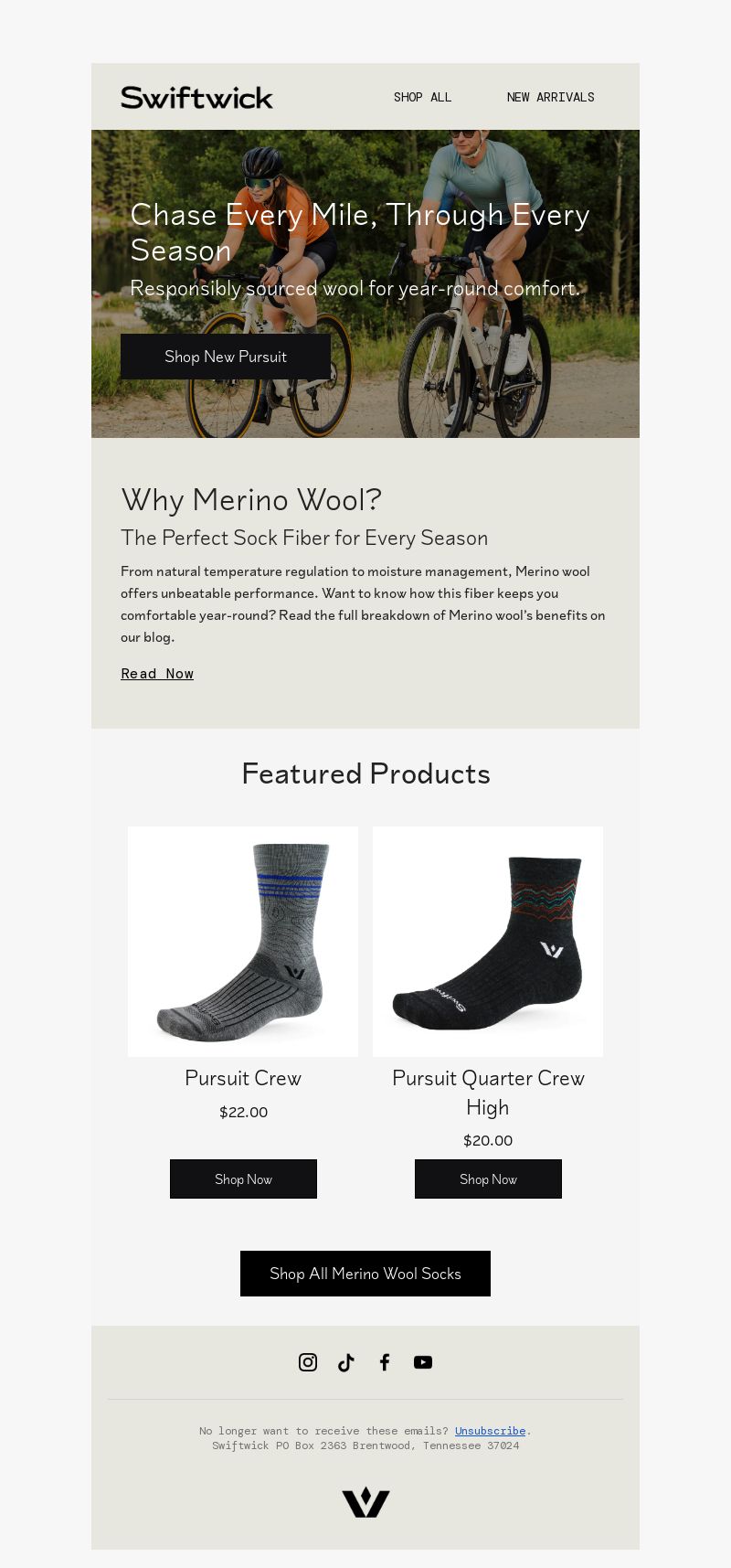
Task: Open the YouTube channel icon
Action: (x=423, y=1362)
